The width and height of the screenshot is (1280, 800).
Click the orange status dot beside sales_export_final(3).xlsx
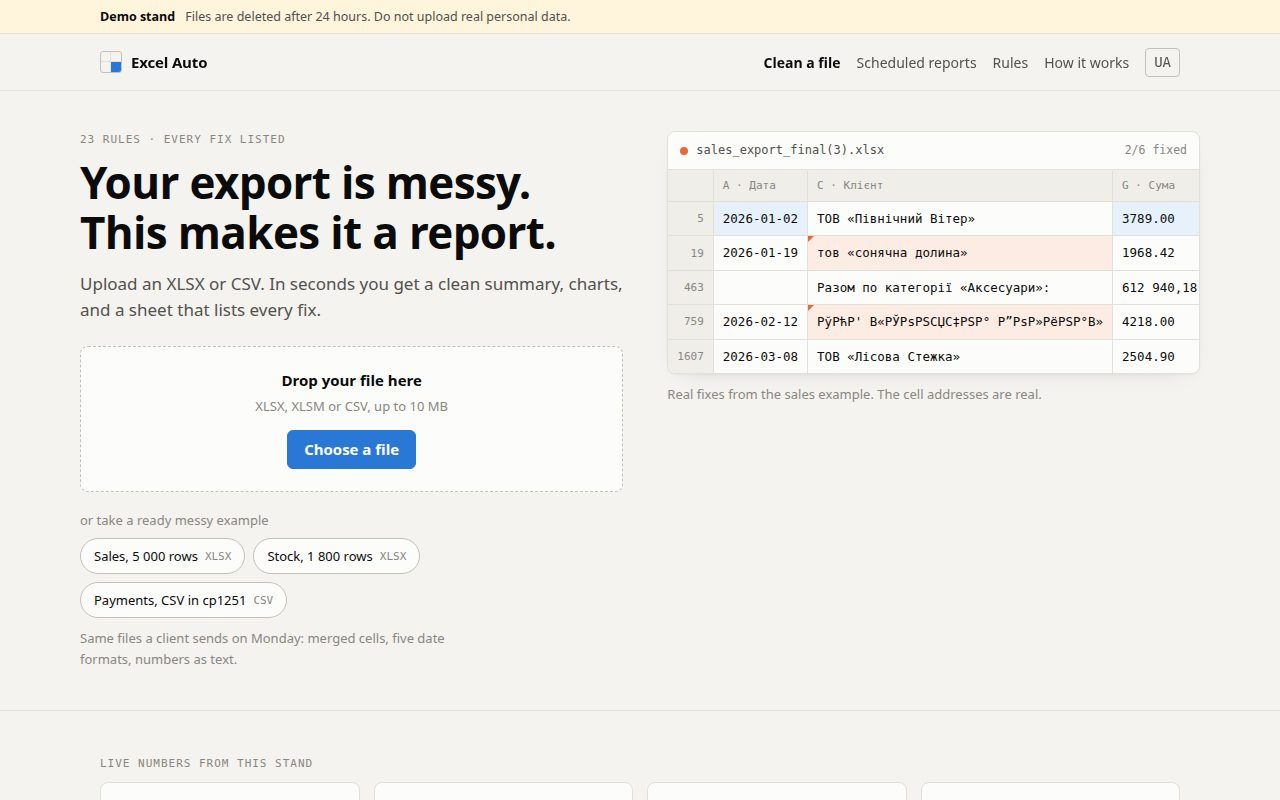tap(684, 151)
